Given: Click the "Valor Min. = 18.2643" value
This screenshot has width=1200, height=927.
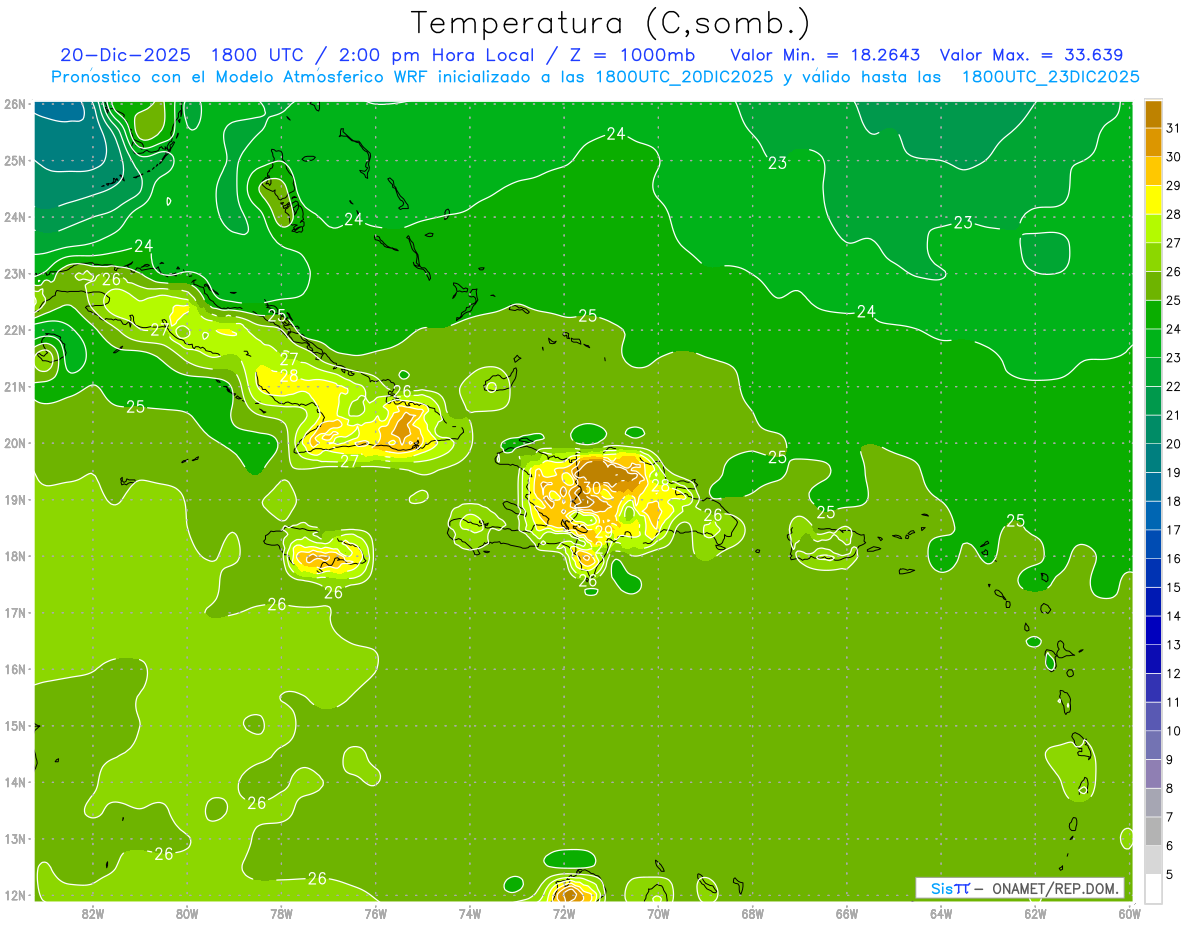Looking at the screenshot, I should [825, 55].
